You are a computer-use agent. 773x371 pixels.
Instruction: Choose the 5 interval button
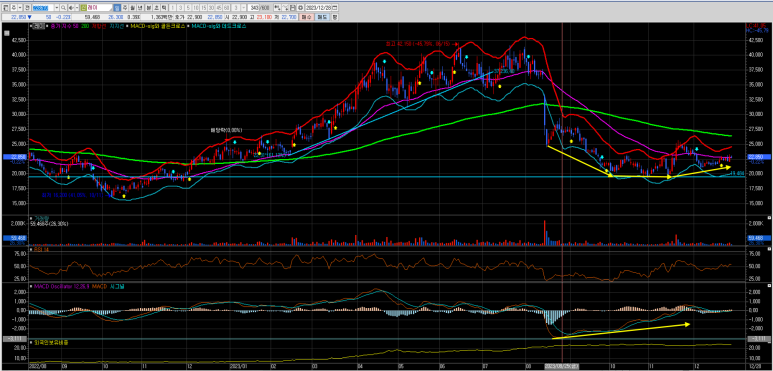tap(188, 8)
